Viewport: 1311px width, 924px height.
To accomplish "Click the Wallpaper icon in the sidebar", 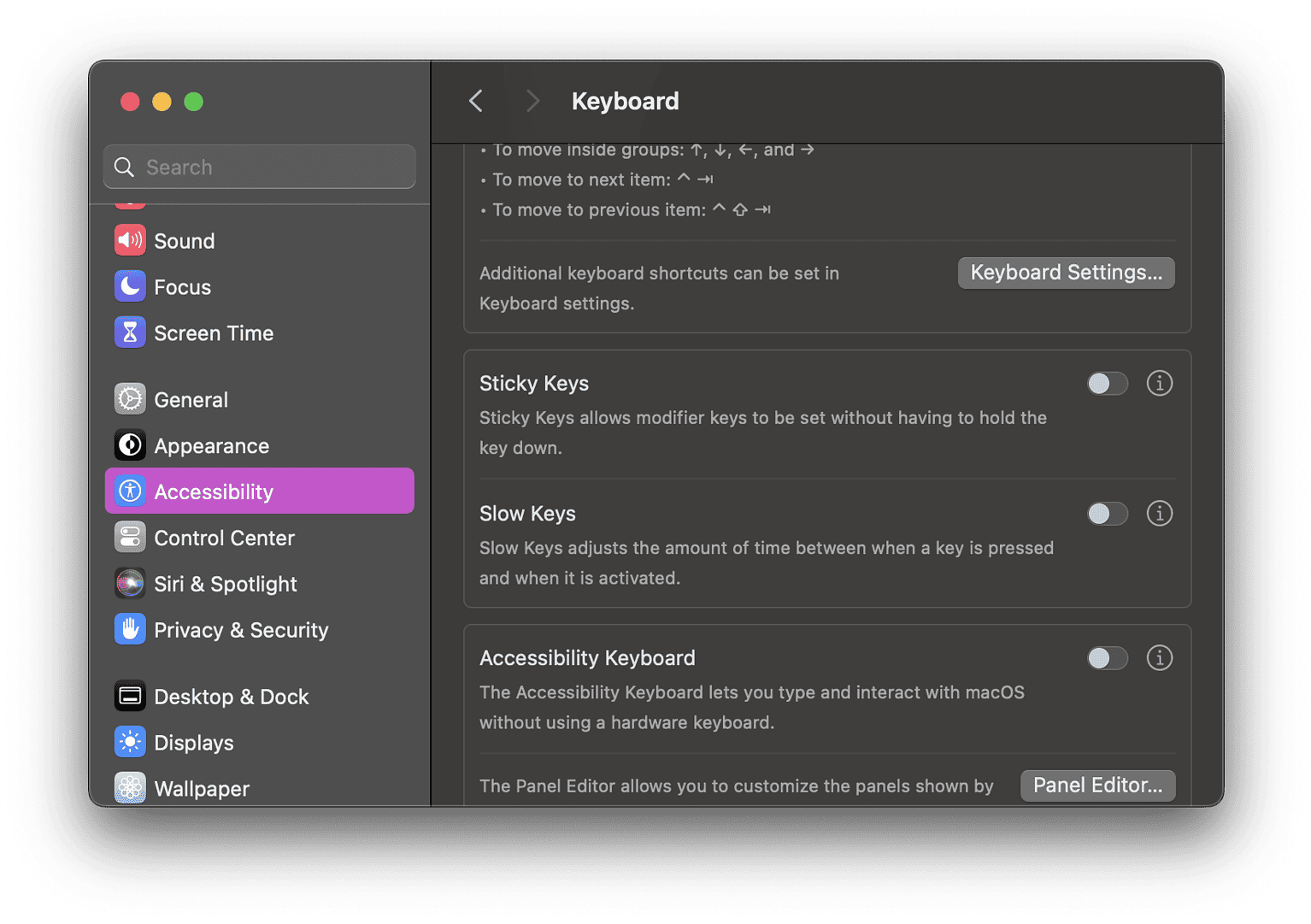I will (x=130, y=788).
